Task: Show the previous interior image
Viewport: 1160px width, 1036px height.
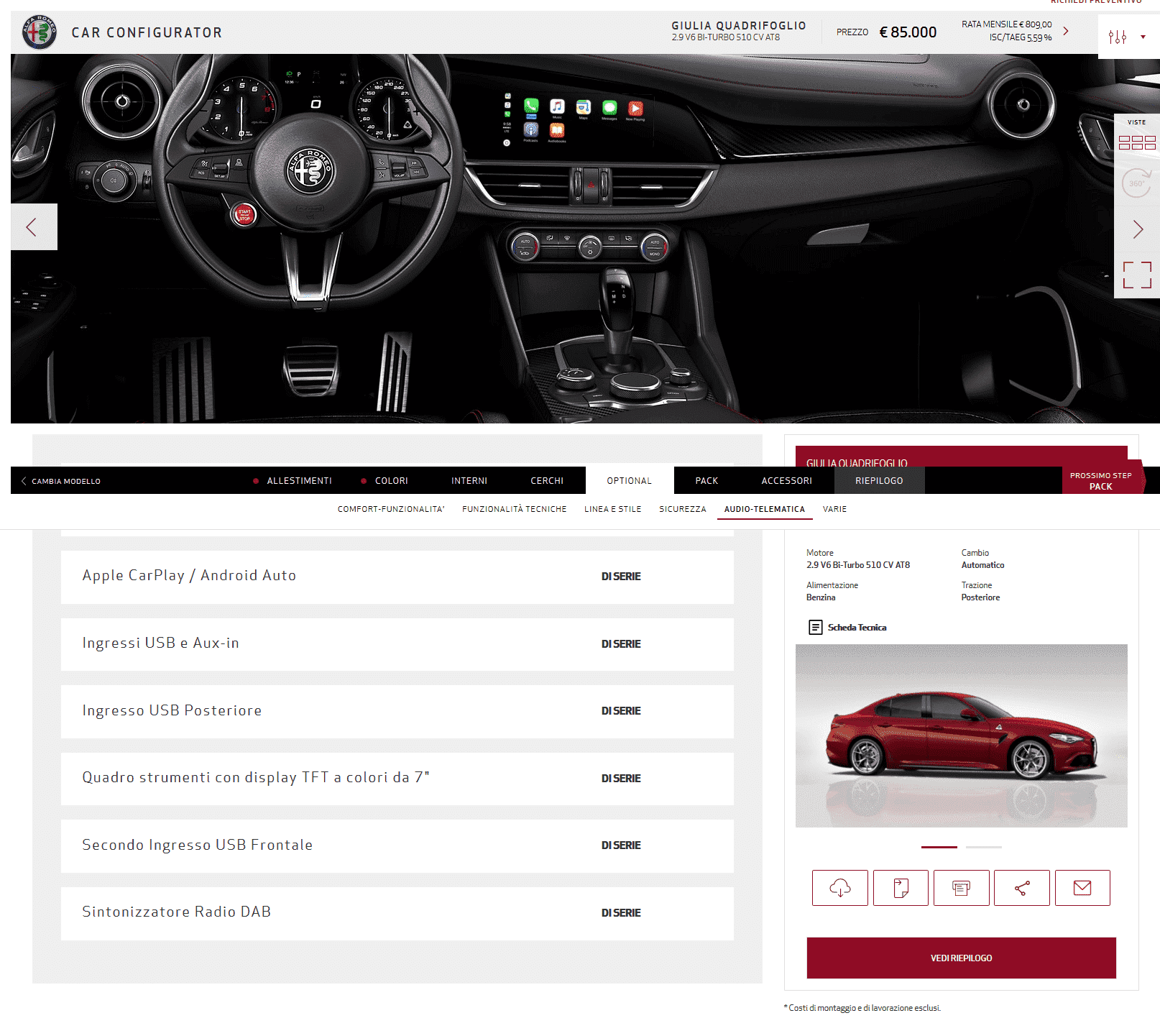Action: 33,227
